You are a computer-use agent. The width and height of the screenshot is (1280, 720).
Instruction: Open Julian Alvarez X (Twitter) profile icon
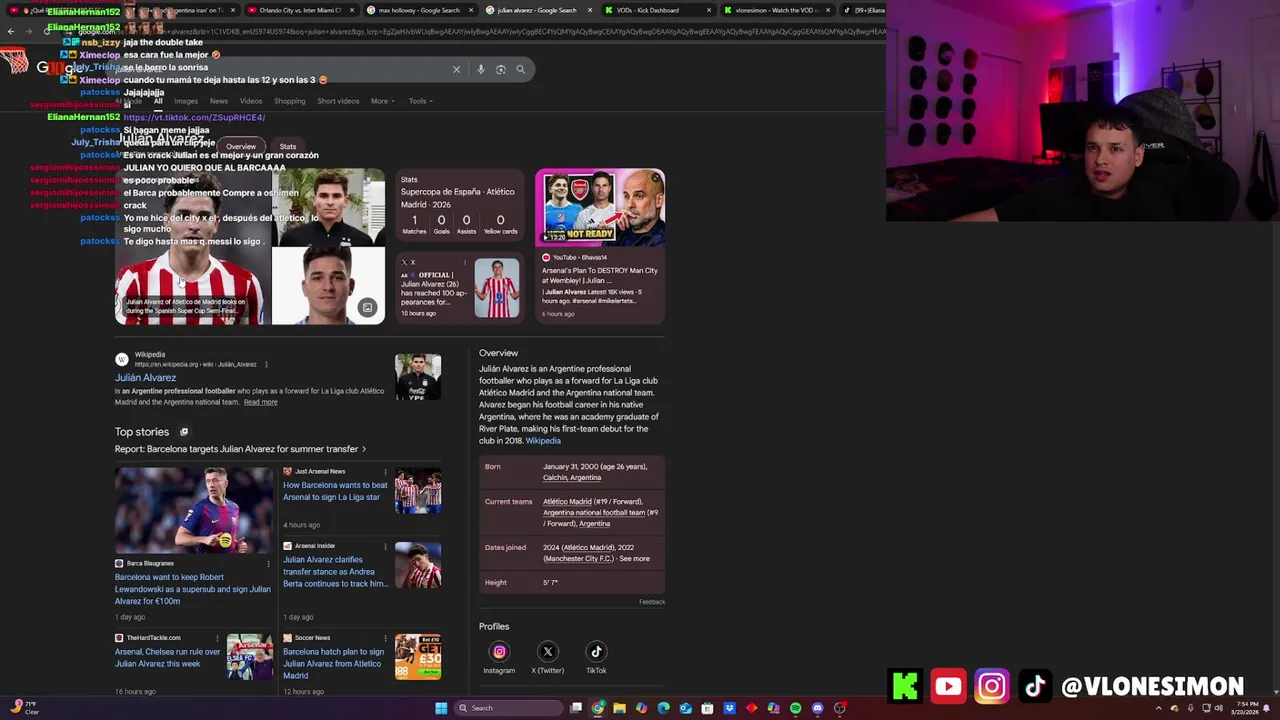tap(547, 652)
